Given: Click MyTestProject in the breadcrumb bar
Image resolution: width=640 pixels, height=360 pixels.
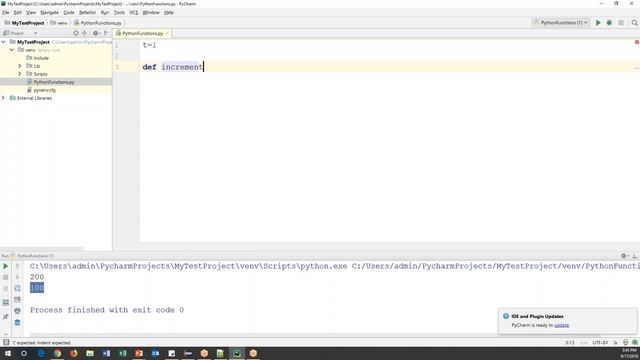Looking at the screenshot, I should point(24,23).
